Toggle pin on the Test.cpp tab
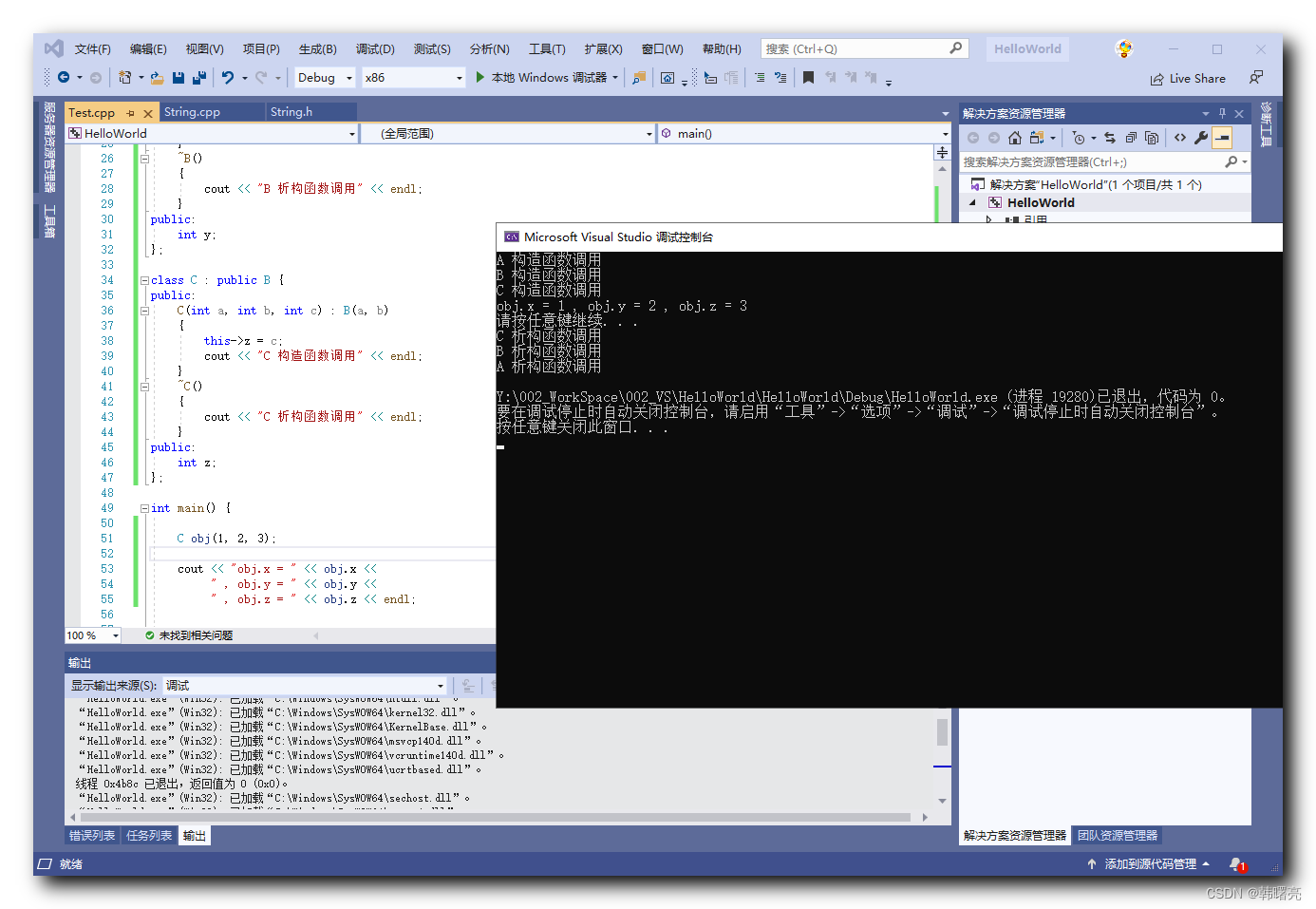This screenshot has width=1316, height=909. coord(131,113)
